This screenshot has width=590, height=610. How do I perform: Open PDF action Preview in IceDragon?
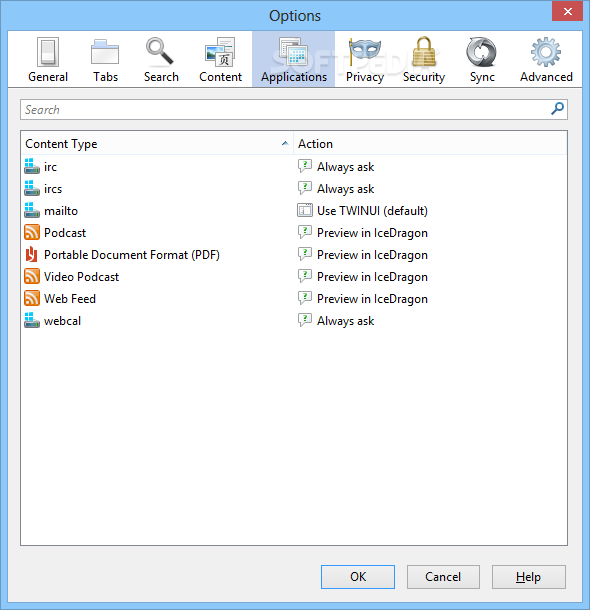pyautogui.click(x=372, y=255)
